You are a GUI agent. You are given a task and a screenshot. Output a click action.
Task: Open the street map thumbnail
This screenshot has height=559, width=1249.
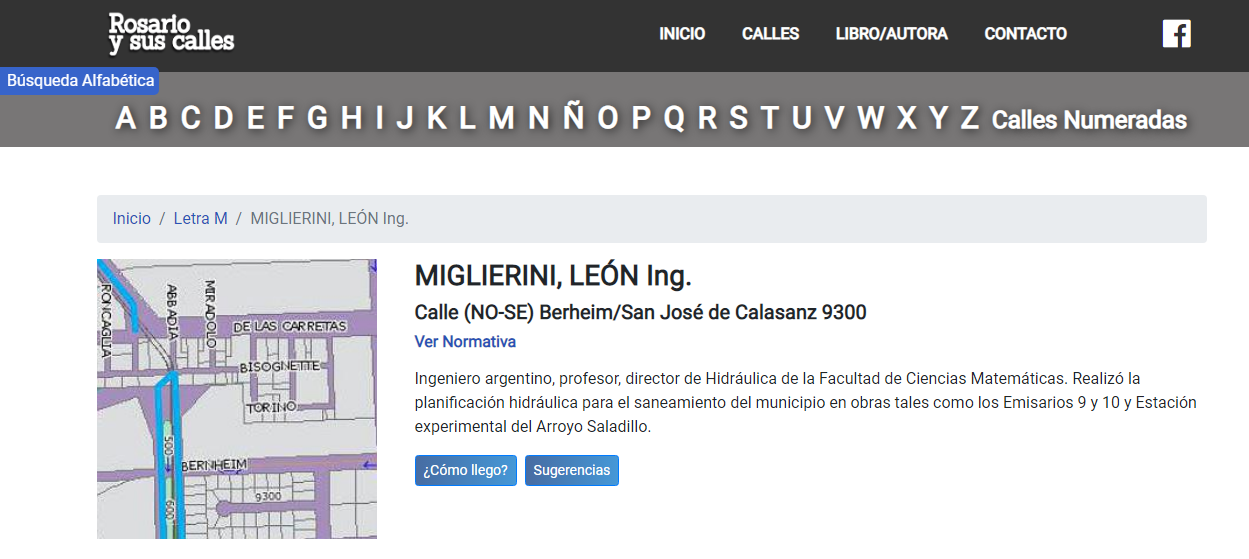coord(236,400)
